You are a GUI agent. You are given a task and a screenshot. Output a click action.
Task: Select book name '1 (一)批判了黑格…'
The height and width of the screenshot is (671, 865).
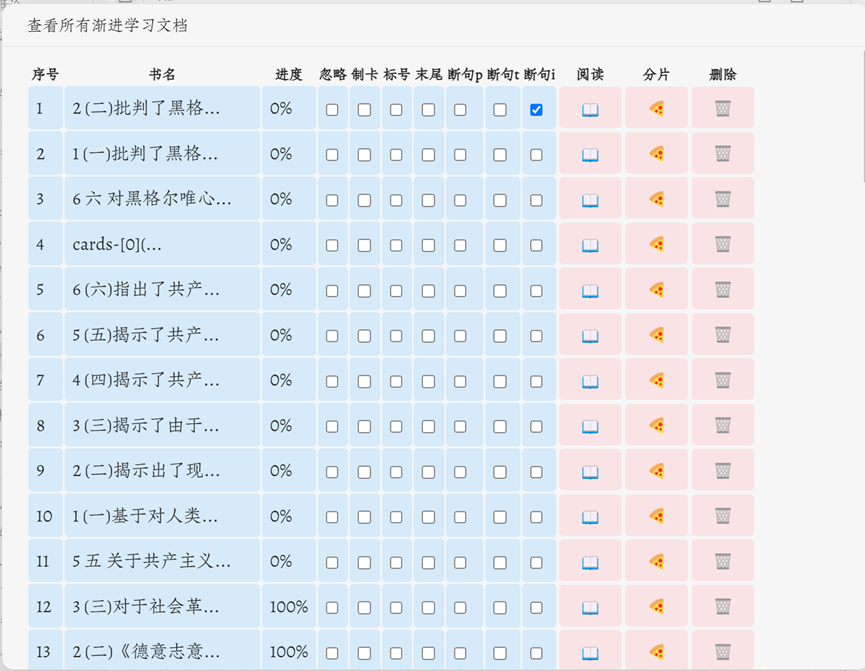(x=162, y=153)
